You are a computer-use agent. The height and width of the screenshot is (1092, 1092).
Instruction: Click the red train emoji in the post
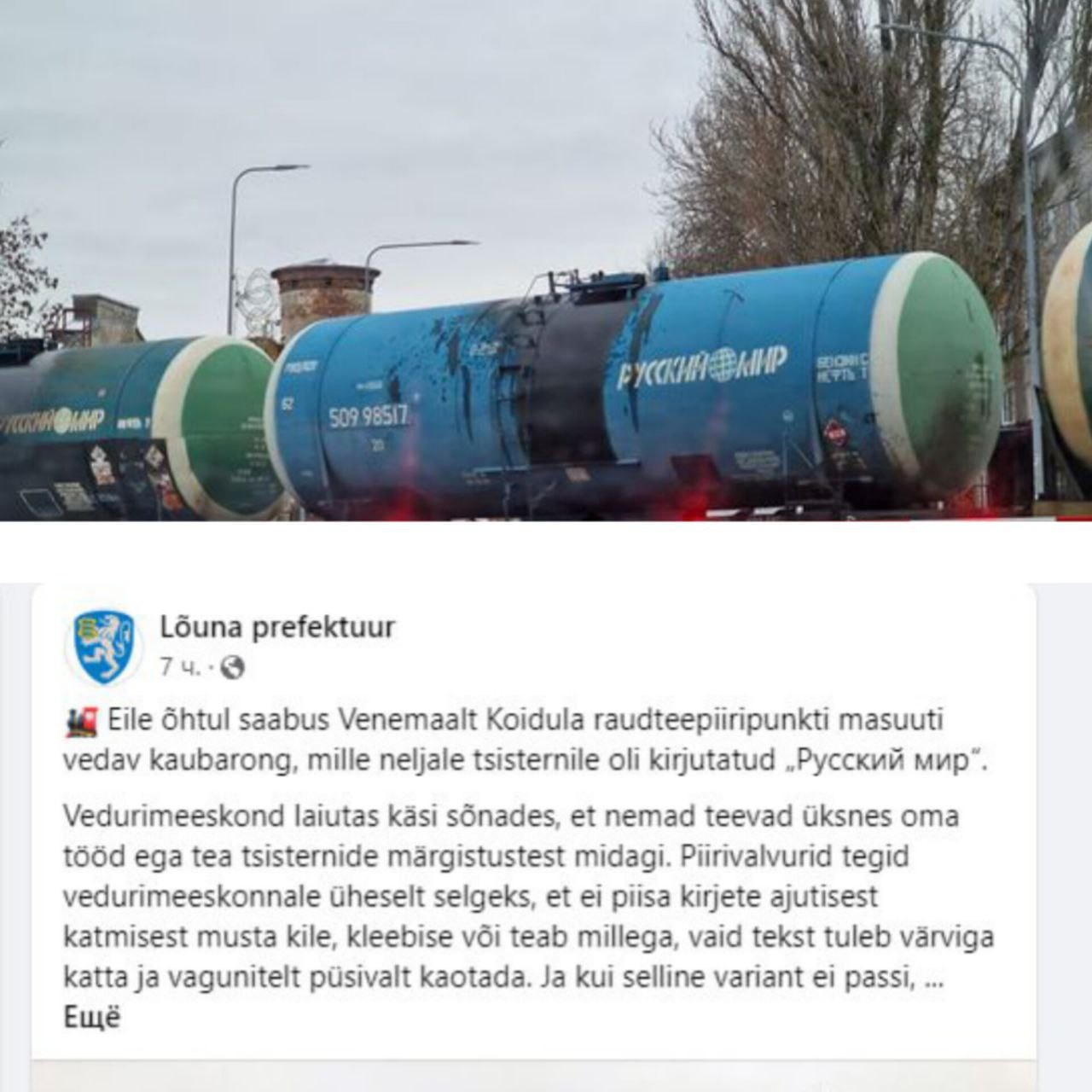82,723
